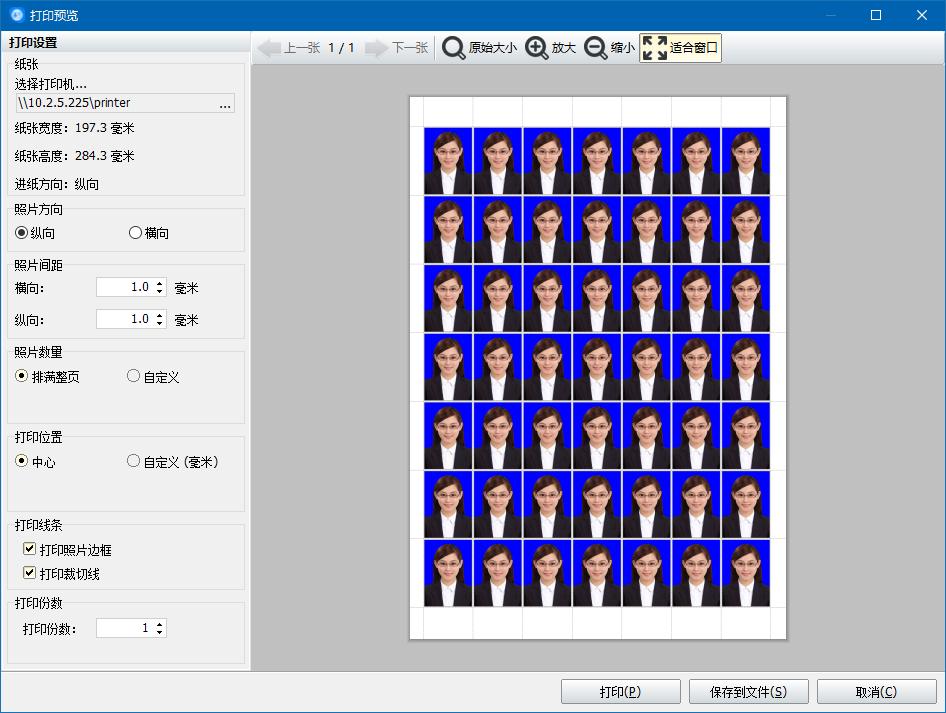
Task: Click the 保存到文件(S) button
Action: (x=749, y=691)
